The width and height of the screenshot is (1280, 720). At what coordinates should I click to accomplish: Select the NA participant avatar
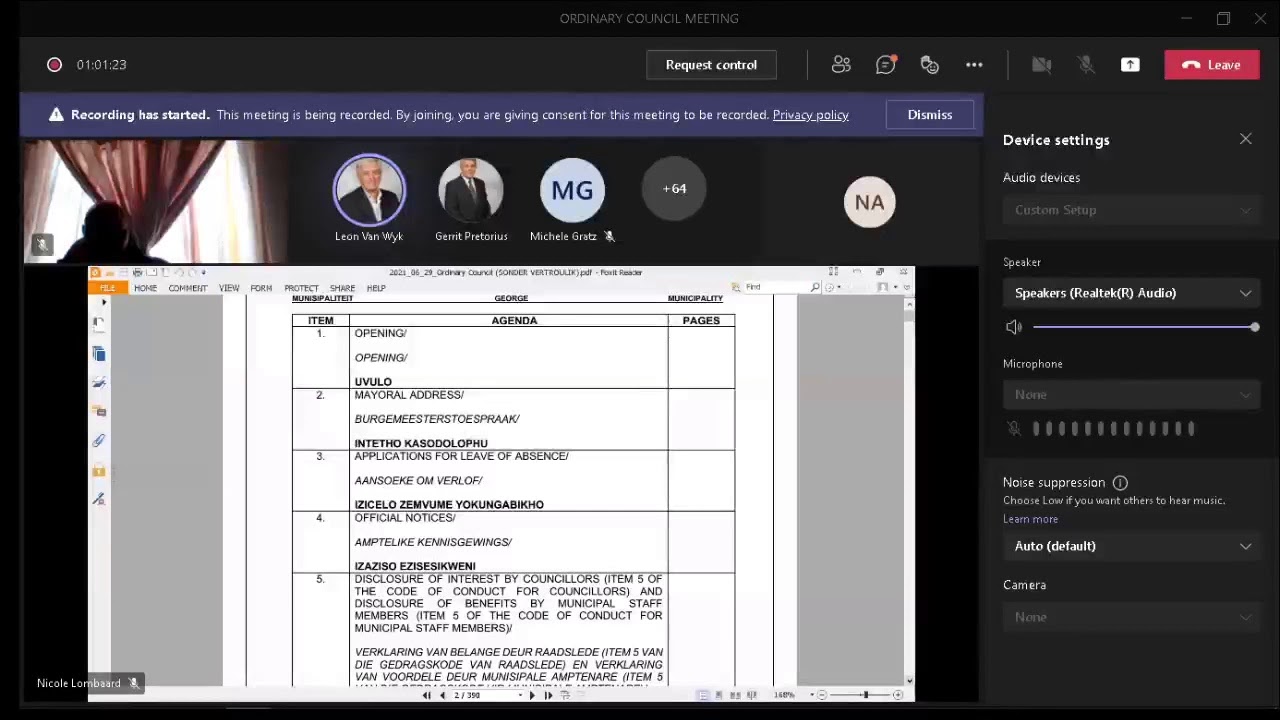[x=869, y=202]
